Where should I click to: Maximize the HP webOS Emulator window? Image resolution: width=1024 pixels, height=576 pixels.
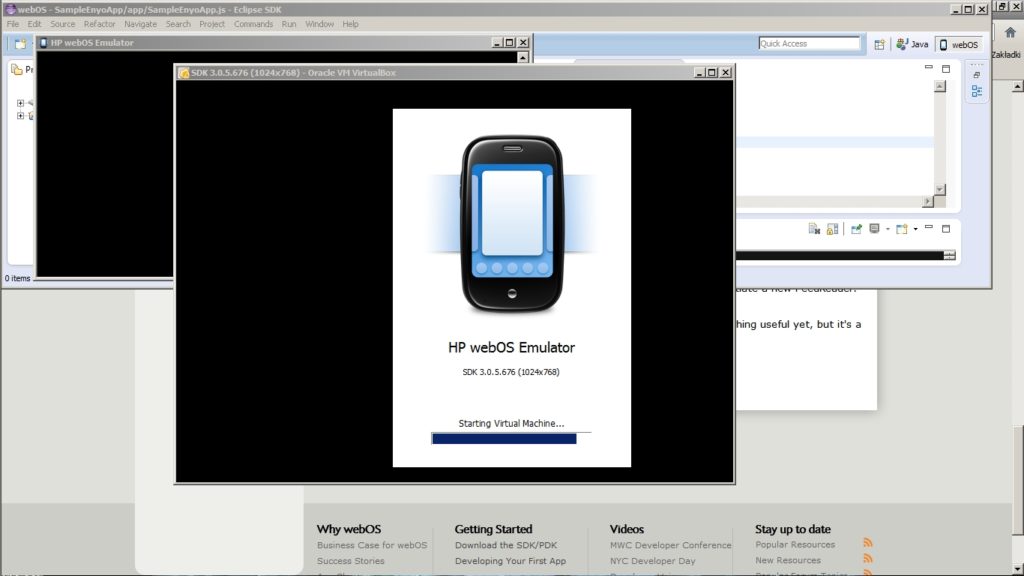tap(510, 42)
